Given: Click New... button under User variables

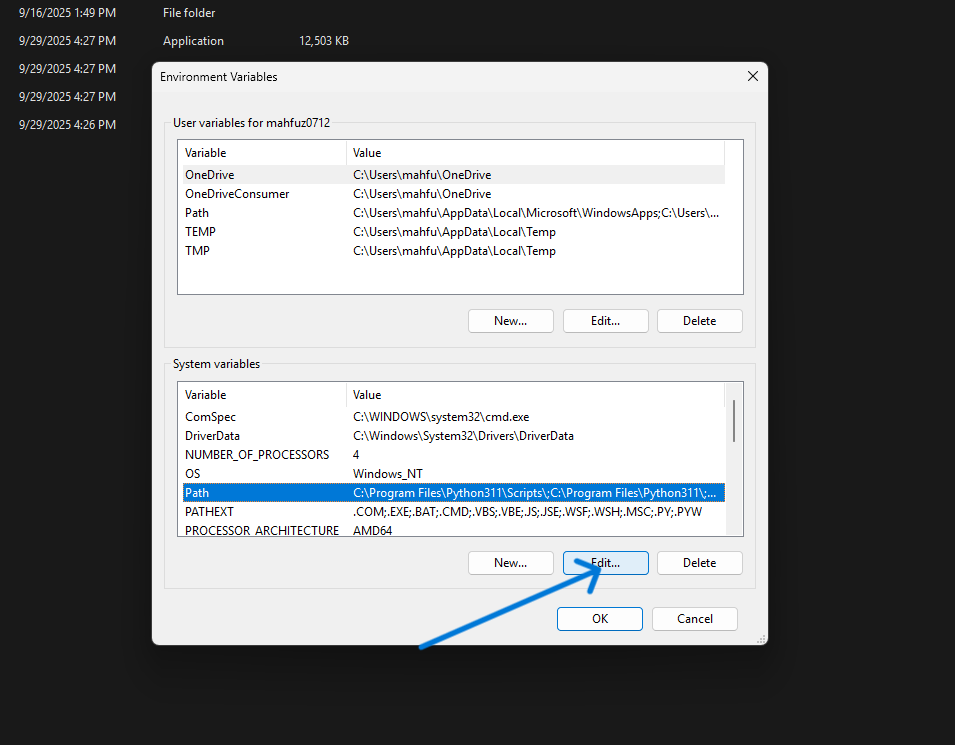Looking at the screenshot, I should (510, 321).
